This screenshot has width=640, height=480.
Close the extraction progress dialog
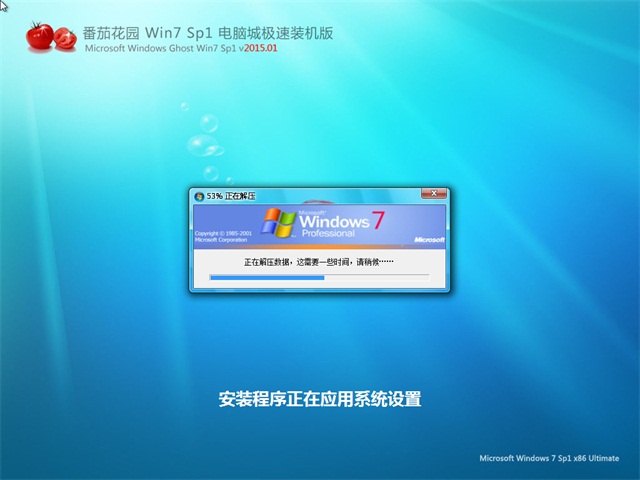432,195
